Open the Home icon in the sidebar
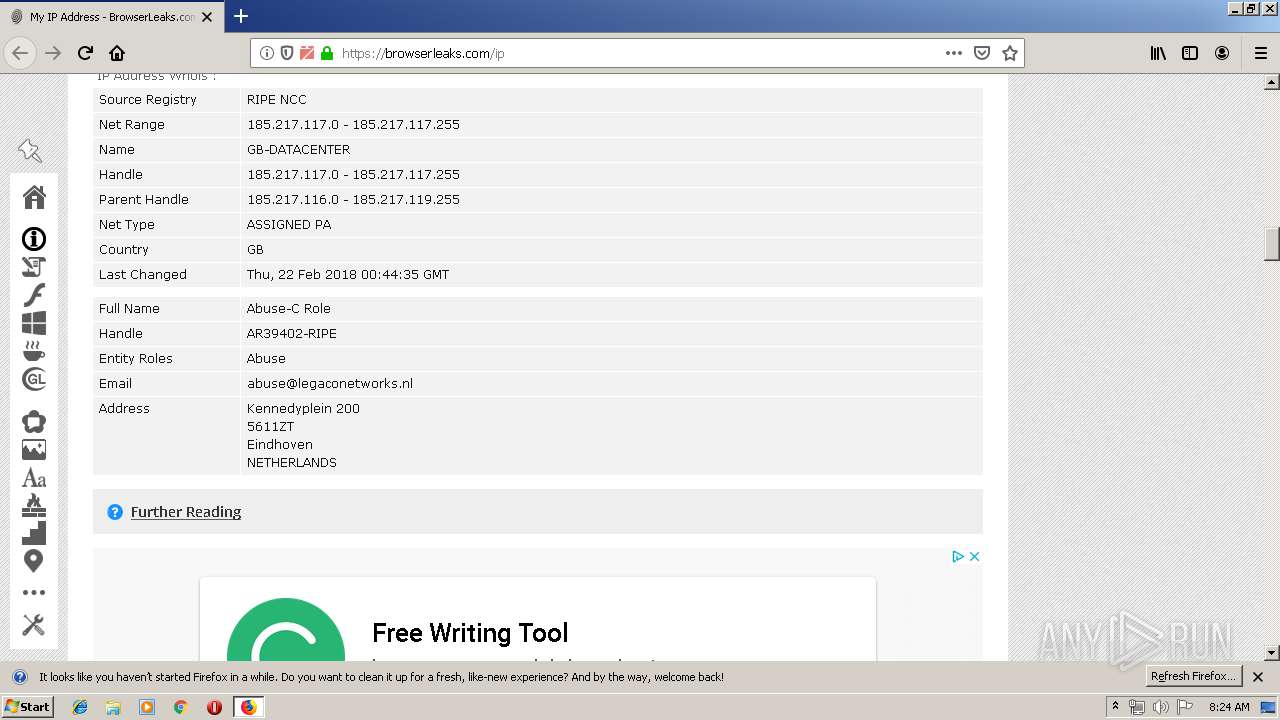The width and height of the screenshot is (1280, 720). click(34, 197)
